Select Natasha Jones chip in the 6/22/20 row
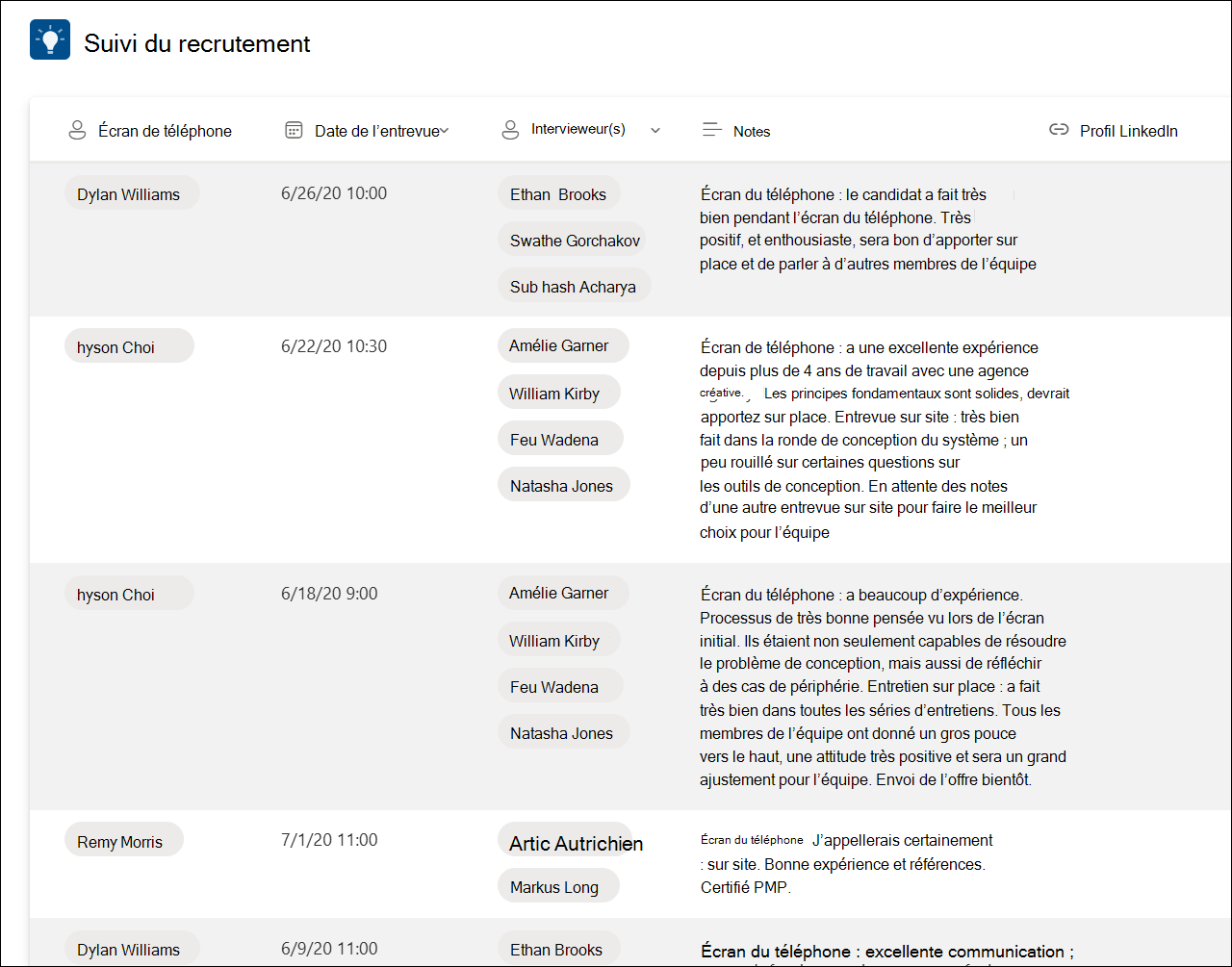 (564, 485)
